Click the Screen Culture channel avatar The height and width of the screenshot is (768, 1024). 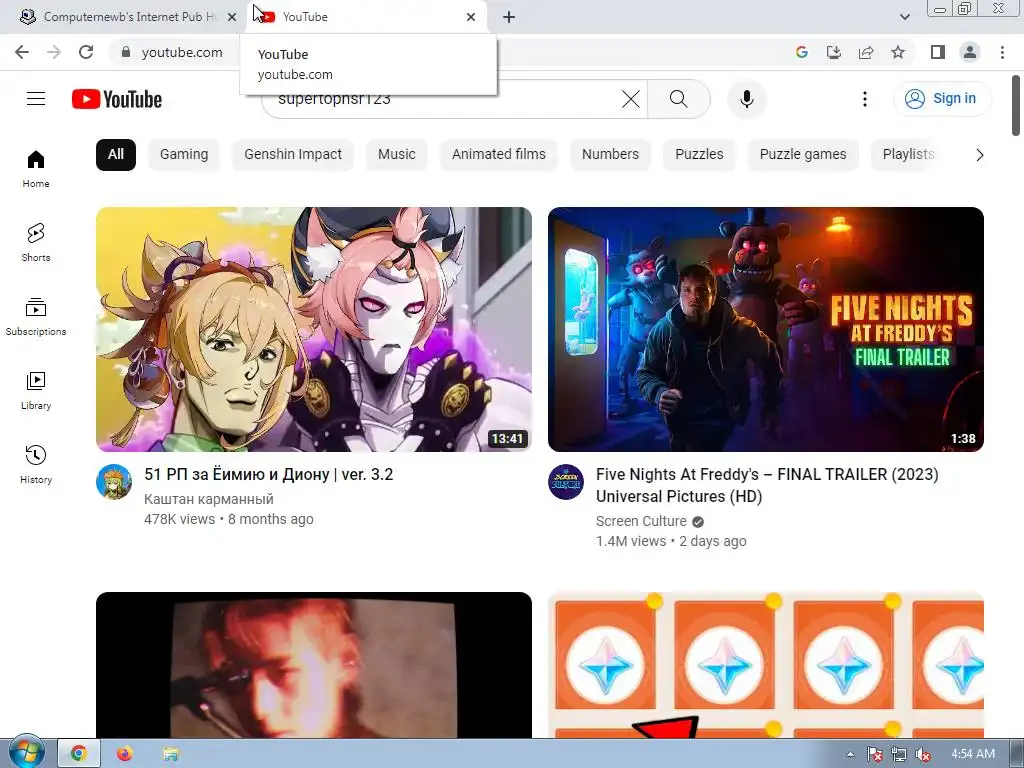tap(566, 482)
